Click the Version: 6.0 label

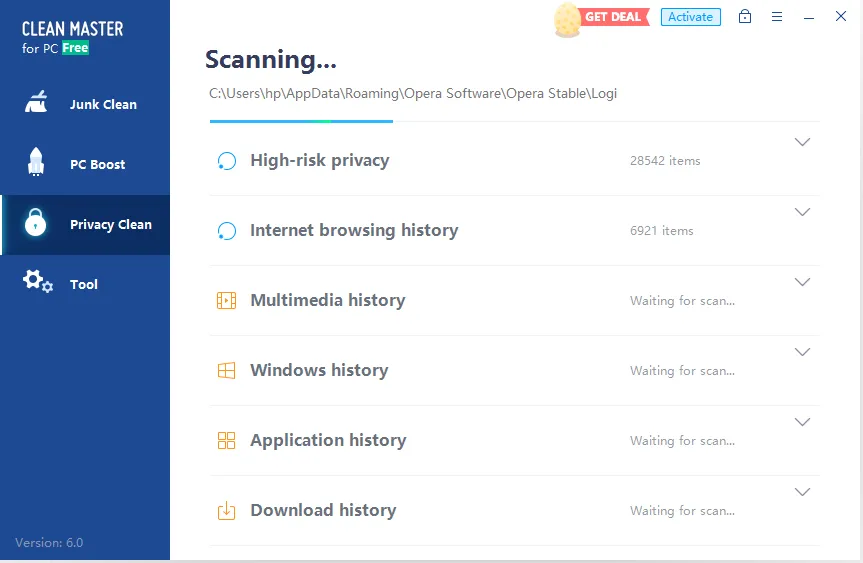(49, 543)
